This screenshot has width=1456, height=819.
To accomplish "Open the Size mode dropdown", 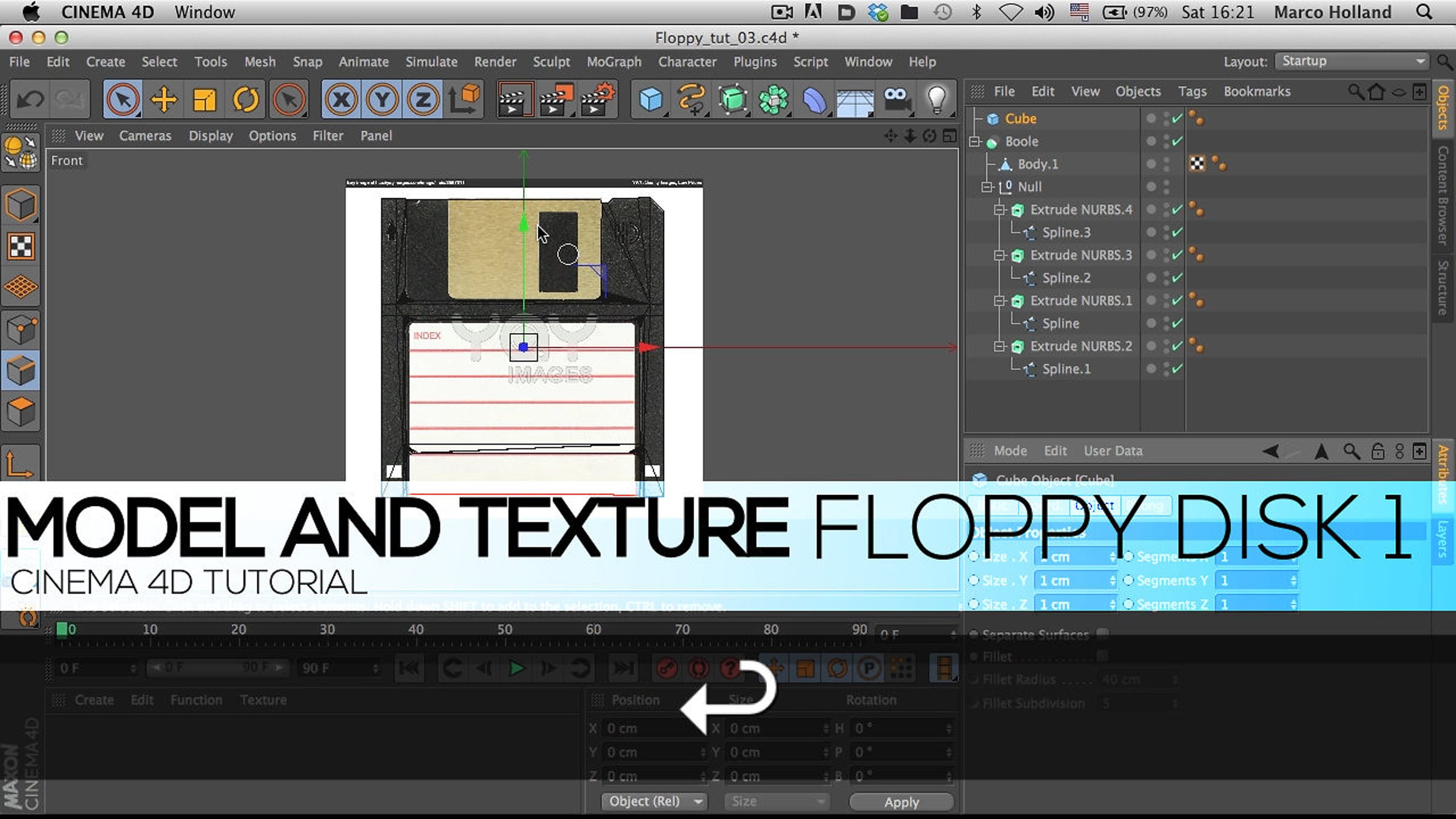I will click(776, 801).
